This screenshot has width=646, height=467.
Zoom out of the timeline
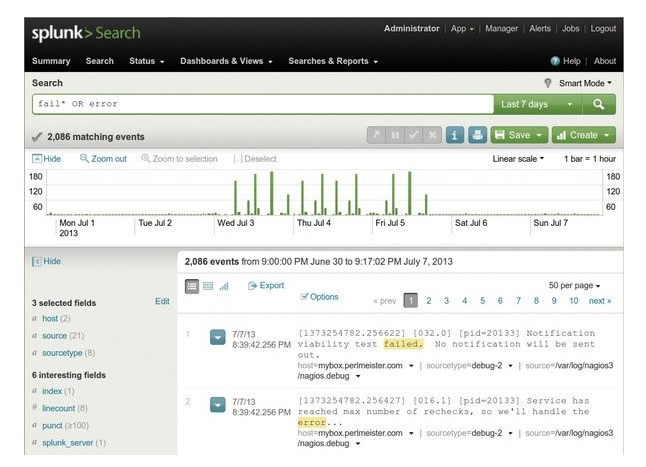(103, 159)
